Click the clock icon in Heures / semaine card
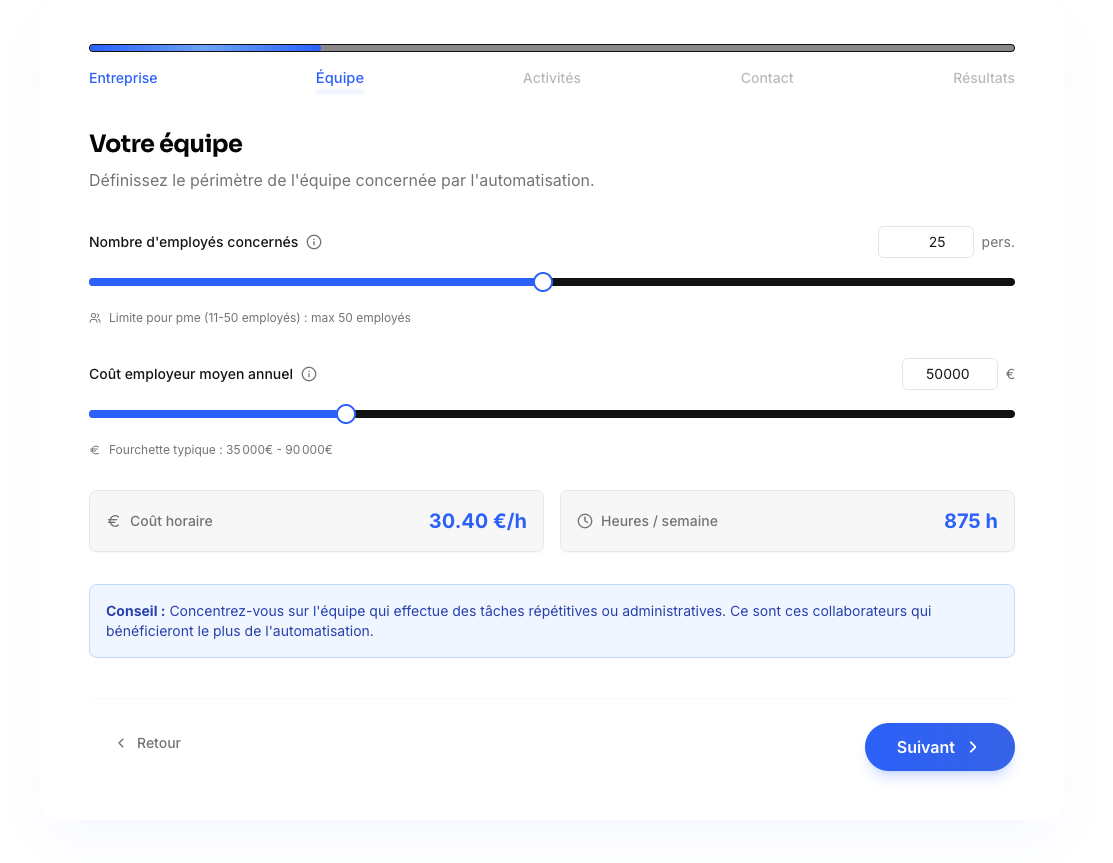The height and width of the screenshot is (863, 1113). [x=585, y=521]
